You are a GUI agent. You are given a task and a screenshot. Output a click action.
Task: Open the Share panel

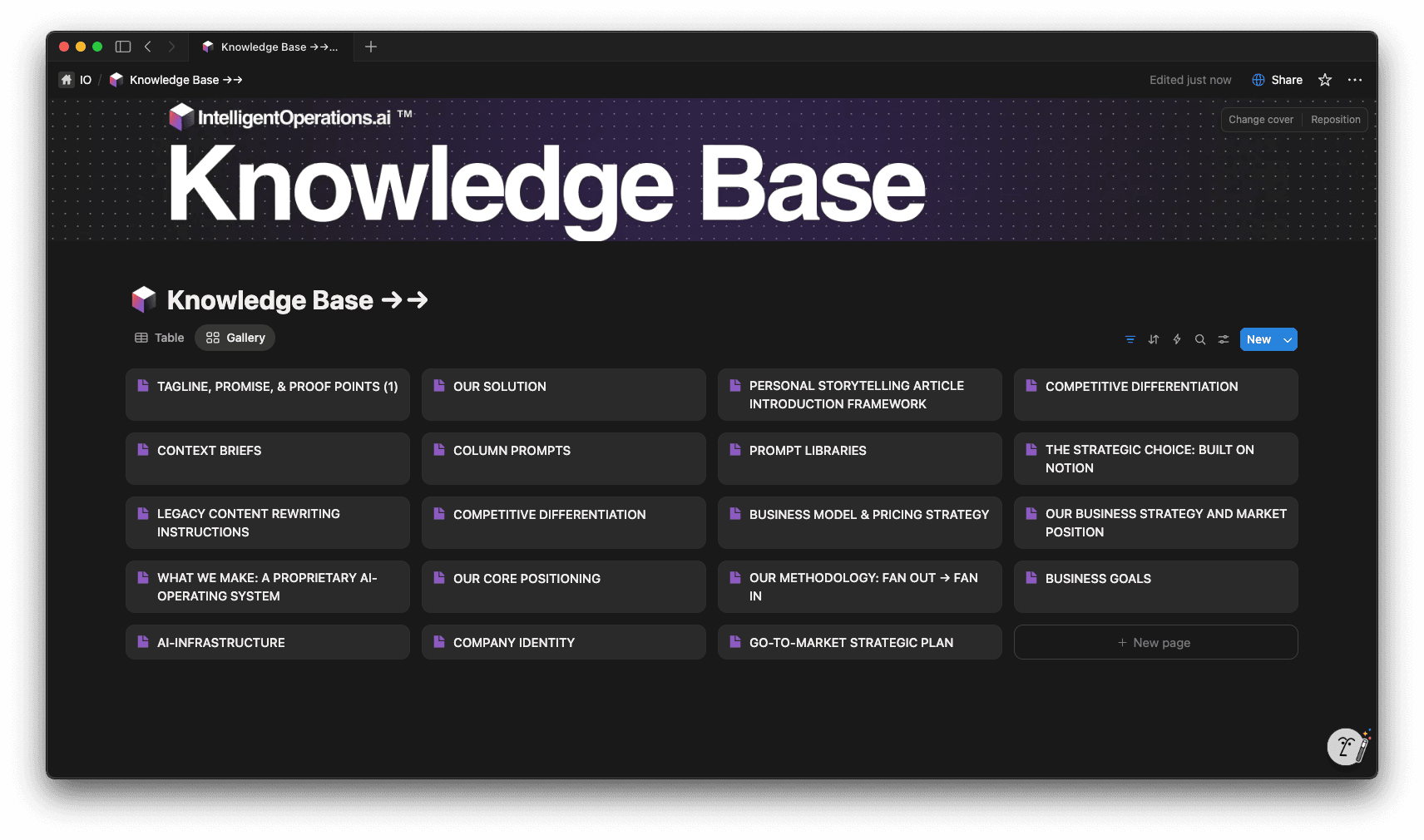pos(1277,80)
